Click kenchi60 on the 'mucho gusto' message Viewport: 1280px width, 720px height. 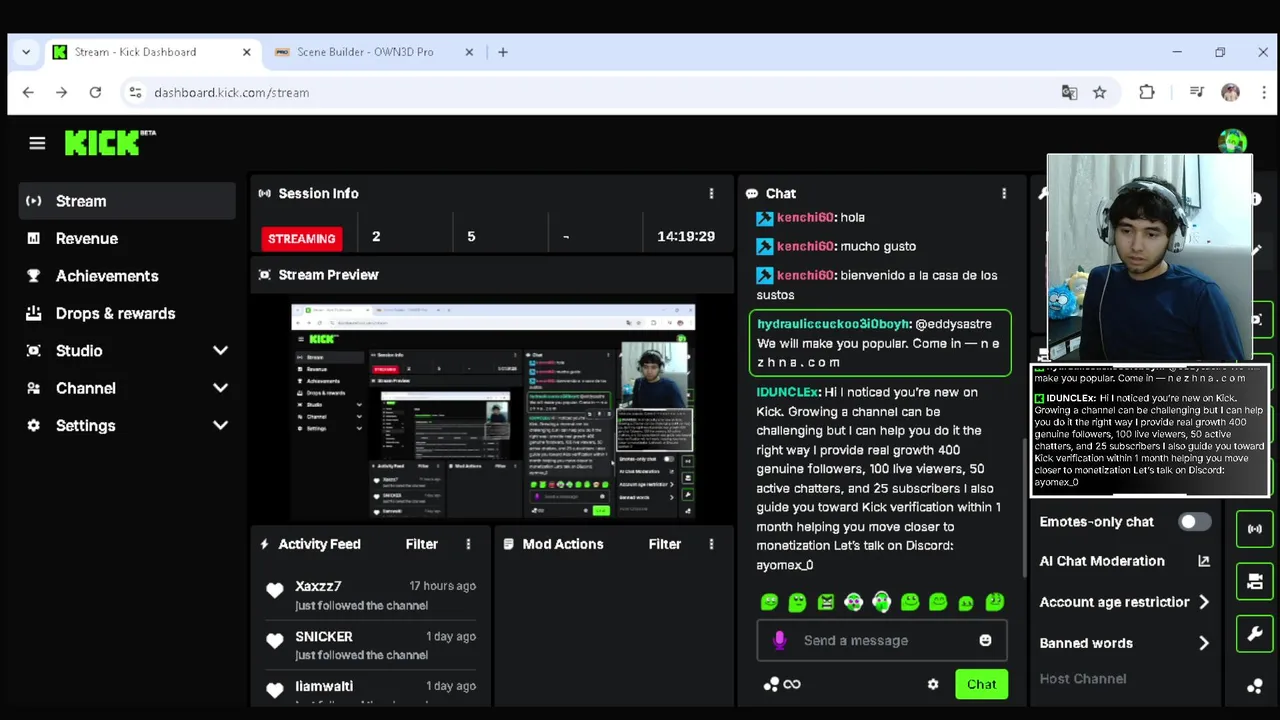coord(805,246)
